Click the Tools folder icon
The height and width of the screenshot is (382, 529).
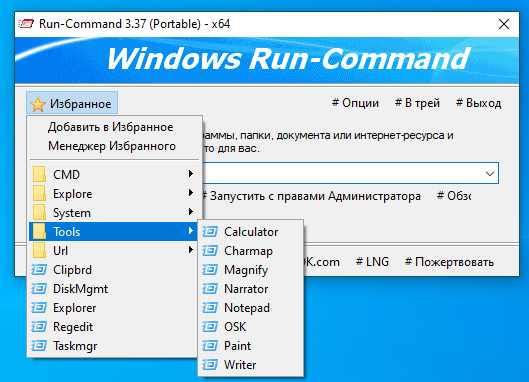pos(39,231)
